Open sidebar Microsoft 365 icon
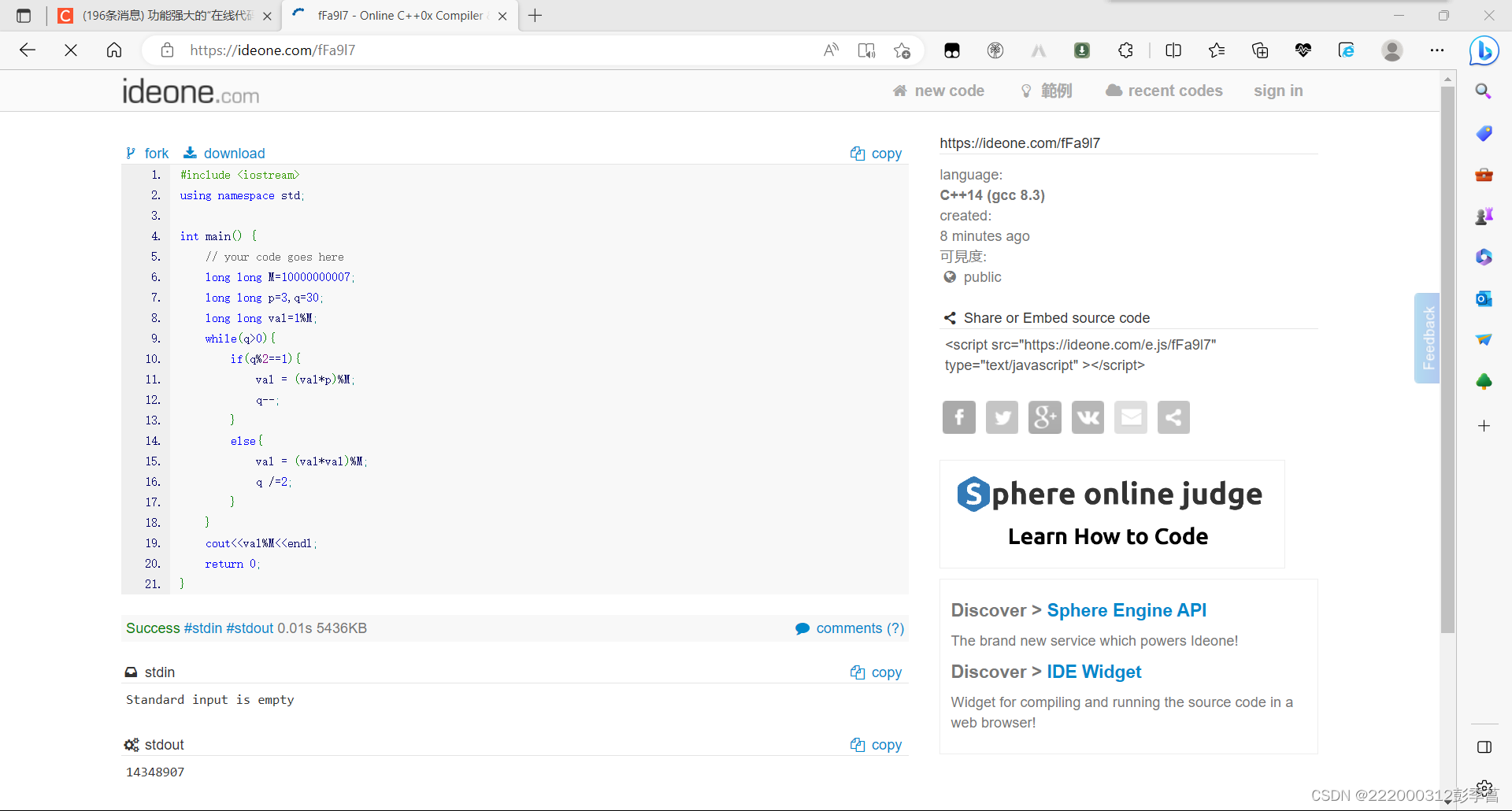Screen dimensions: 1512x811 point(1484,257)
